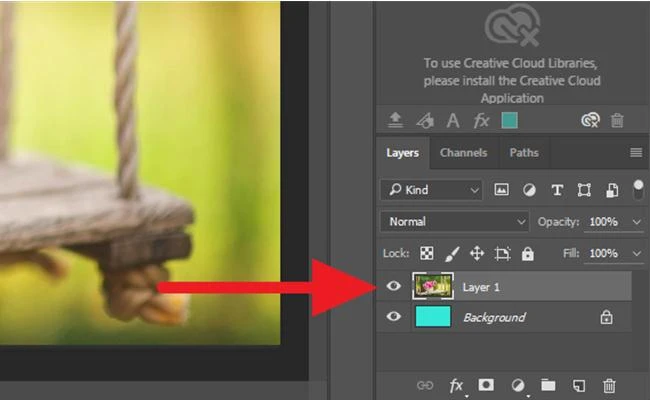The width and height of the screenshot is (650, 400).
Task: Open the Opacity slider dropdown arrow
Action: pos(637,222)
